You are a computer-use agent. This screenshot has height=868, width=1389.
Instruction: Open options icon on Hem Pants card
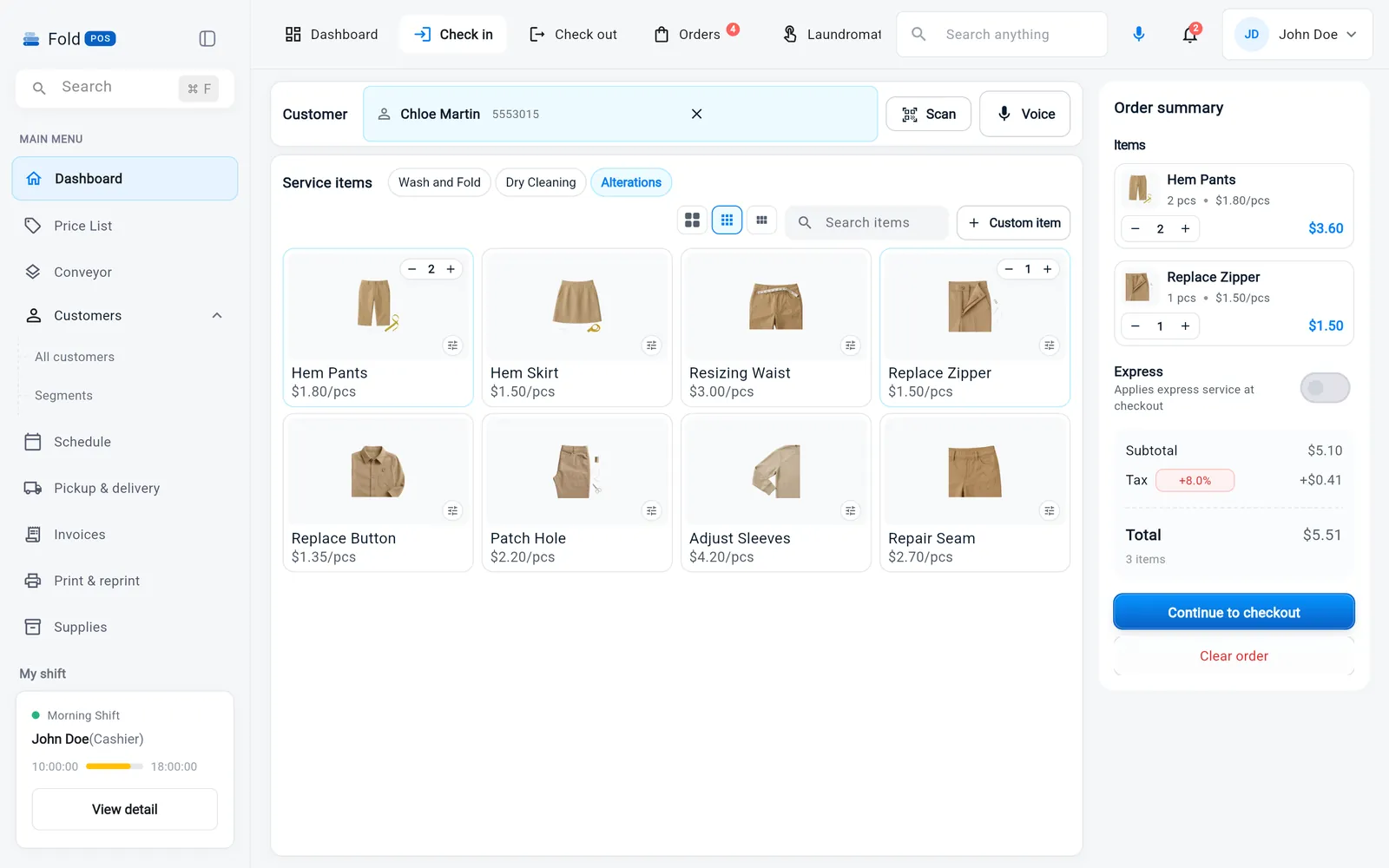pos(452,345)
